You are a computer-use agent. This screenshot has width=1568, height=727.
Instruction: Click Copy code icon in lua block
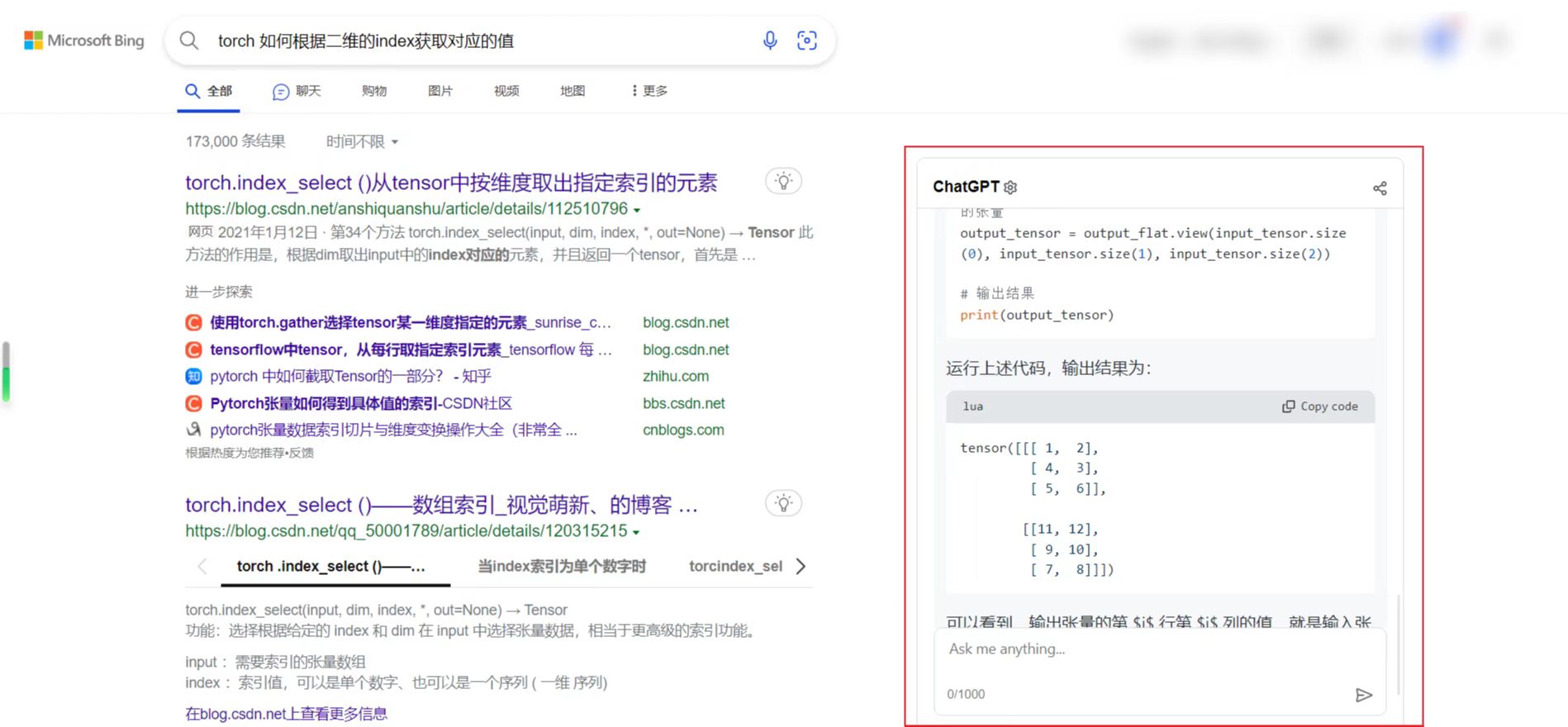1288,406
